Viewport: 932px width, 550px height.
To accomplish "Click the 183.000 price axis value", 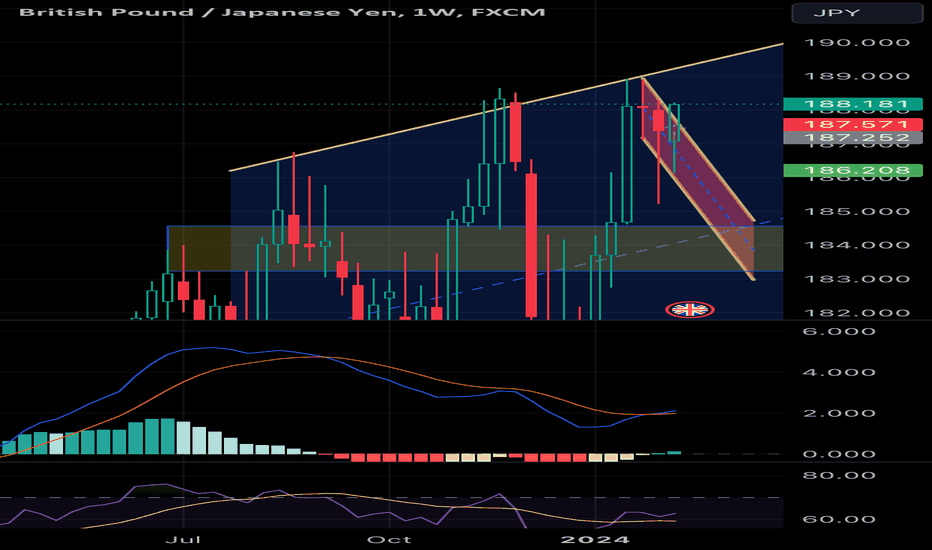I will [857, 279].
